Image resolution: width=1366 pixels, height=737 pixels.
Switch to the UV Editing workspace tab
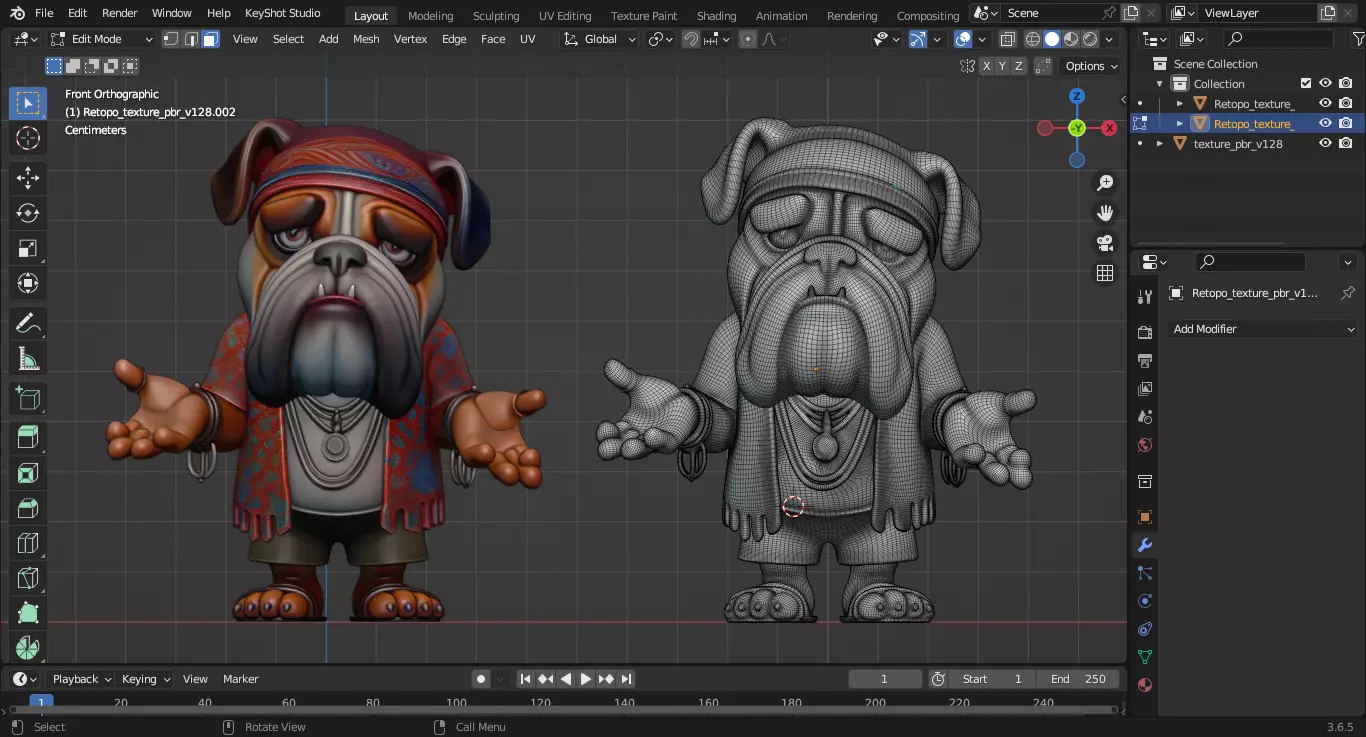coord(565,16)
